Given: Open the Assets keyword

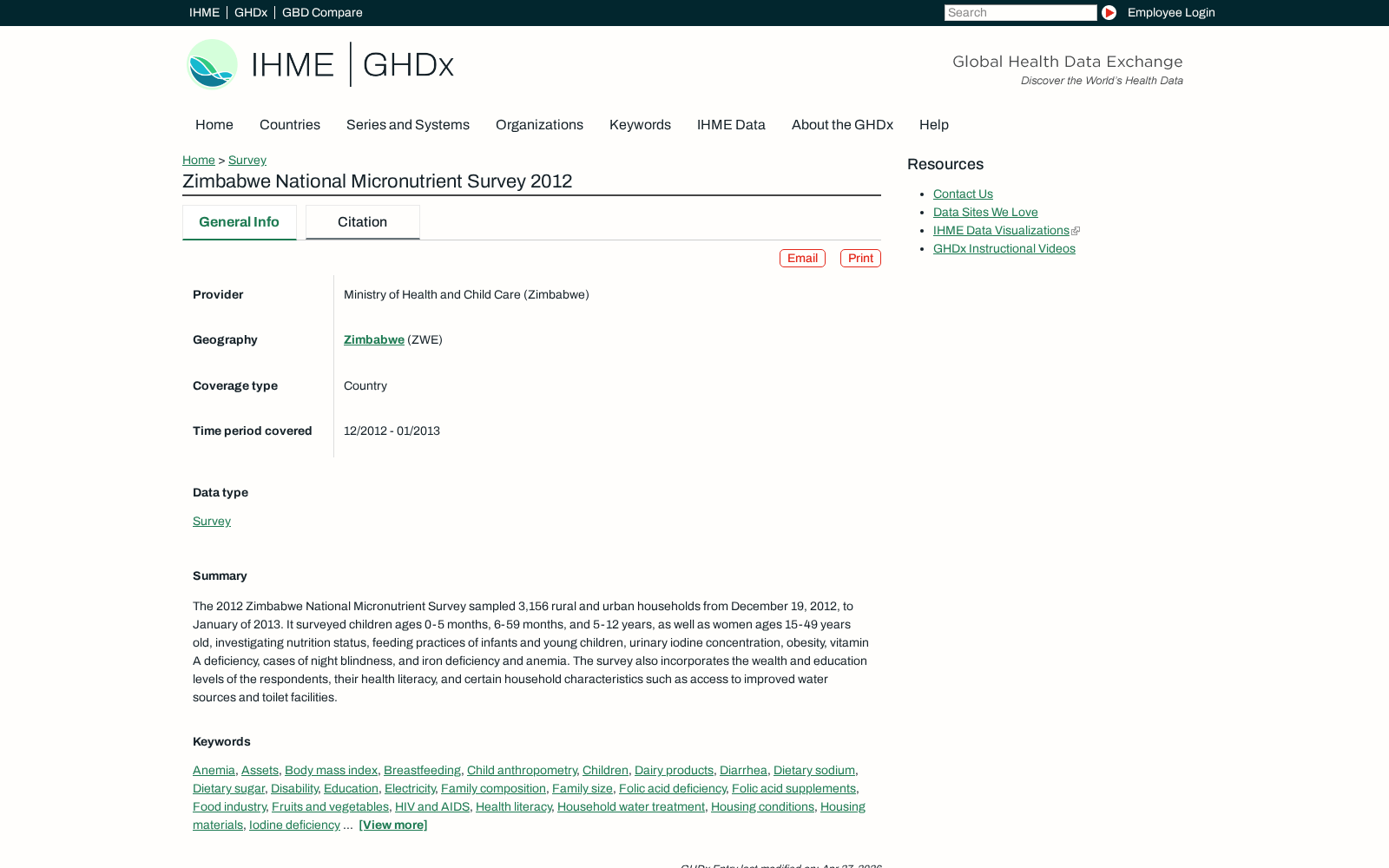Looking at the screenshot, I should click(260, 771).
